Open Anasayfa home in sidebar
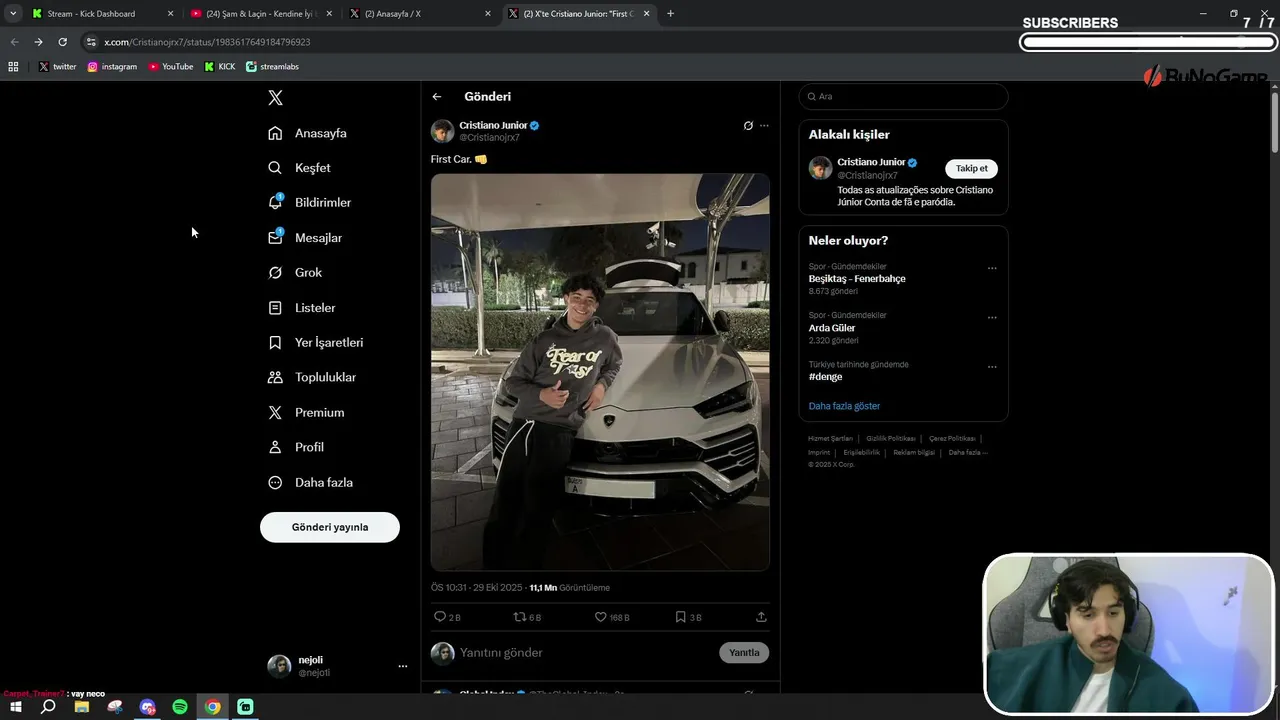The height and width of the screenshot is (720, 1280). click(308, 133)
